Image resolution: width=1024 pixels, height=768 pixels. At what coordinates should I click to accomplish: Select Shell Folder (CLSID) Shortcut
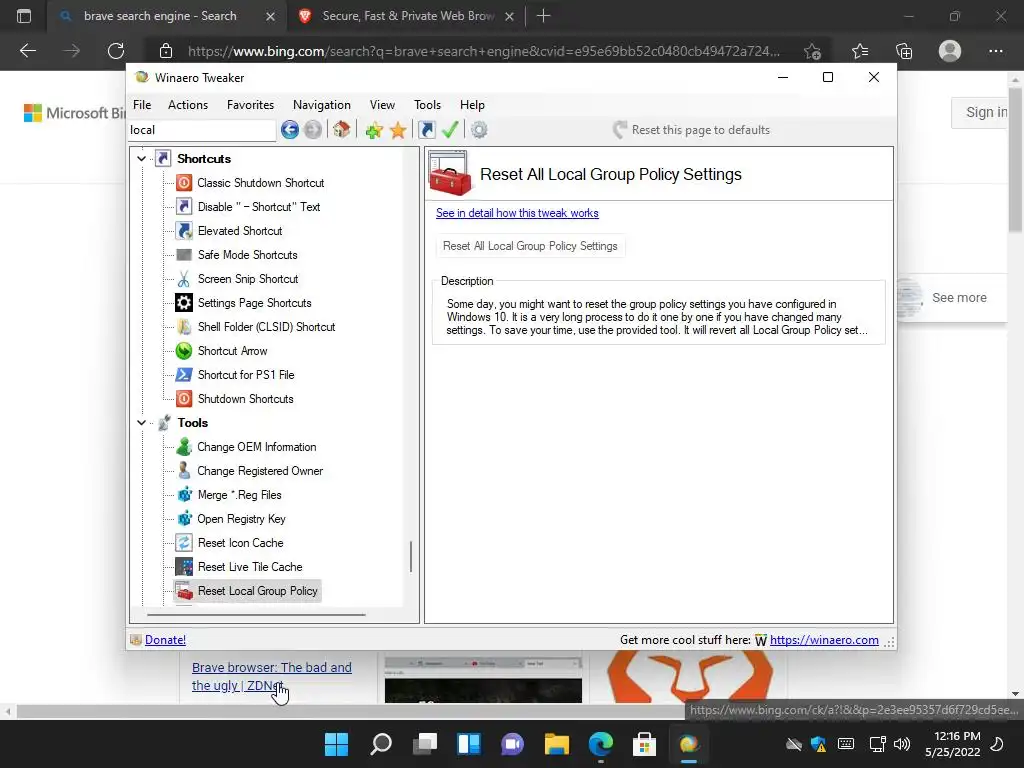coord(266,327)
